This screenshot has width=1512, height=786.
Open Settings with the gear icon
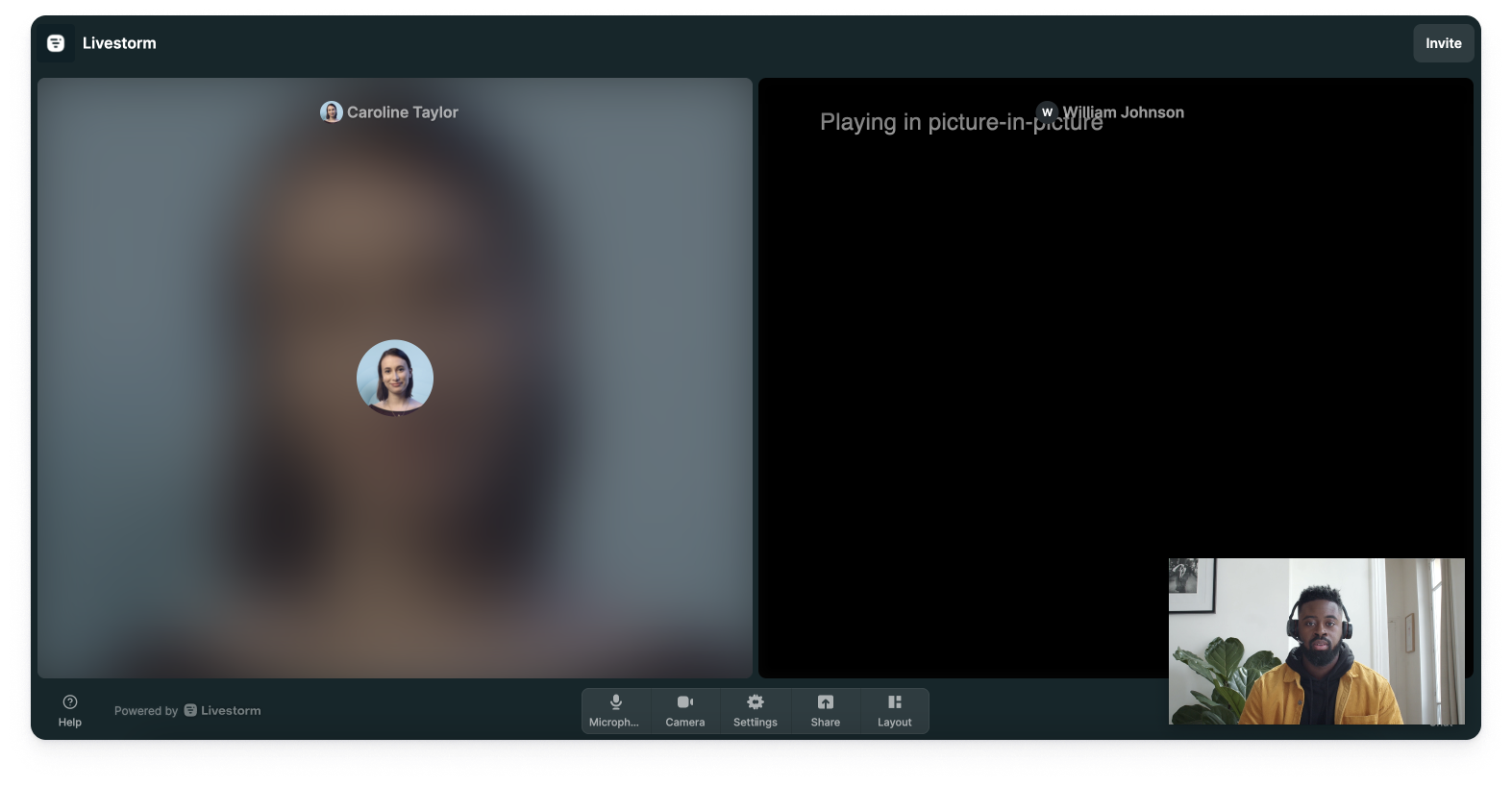(756, 711)
